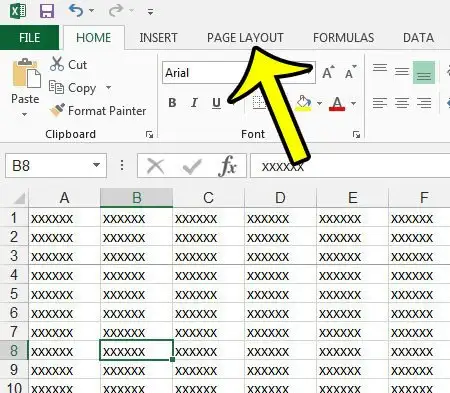Click the Cut scissors icon
The image size is (450, 393).
pyautogui.click(x=57, y=64)
